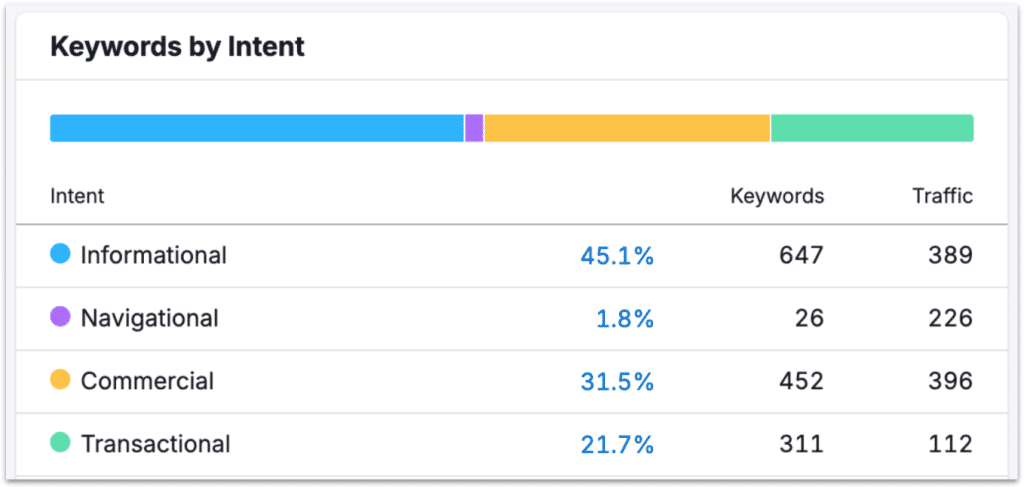Click the blue Informational intent dot
Viewport: 1024px width, 487px height.
[x=60, y=254]
